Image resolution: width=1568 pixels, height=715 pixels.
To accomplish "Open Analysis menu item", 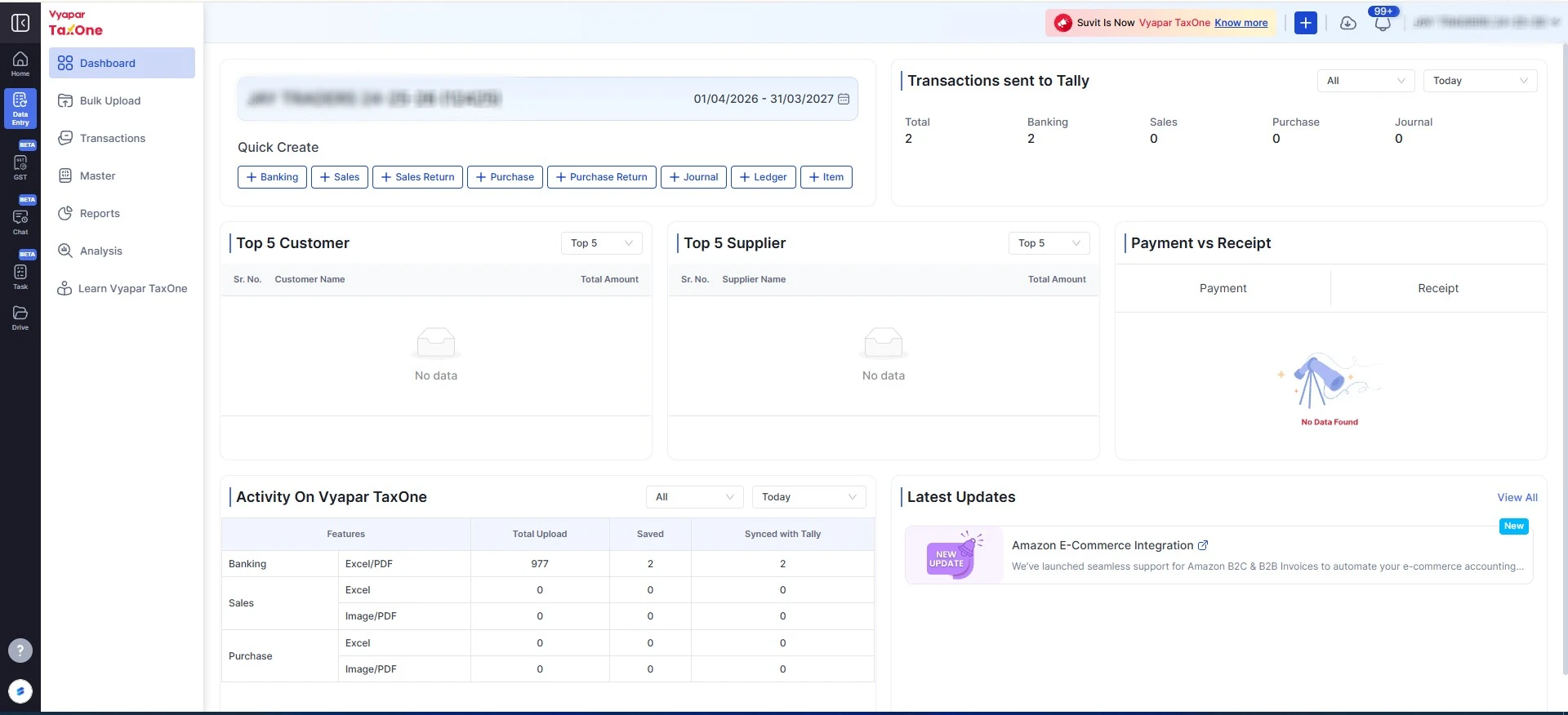I will click(122, 251).
